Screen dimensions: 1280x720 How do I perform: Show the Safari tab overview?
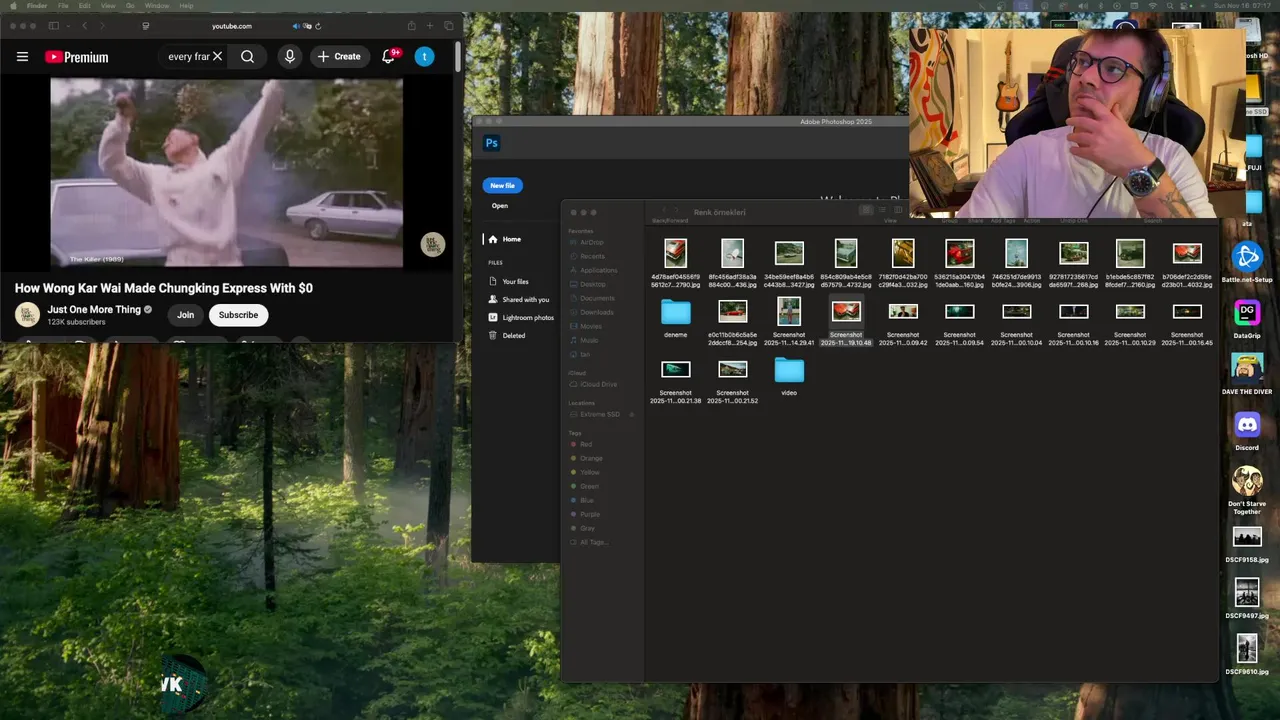click(449, 26)
